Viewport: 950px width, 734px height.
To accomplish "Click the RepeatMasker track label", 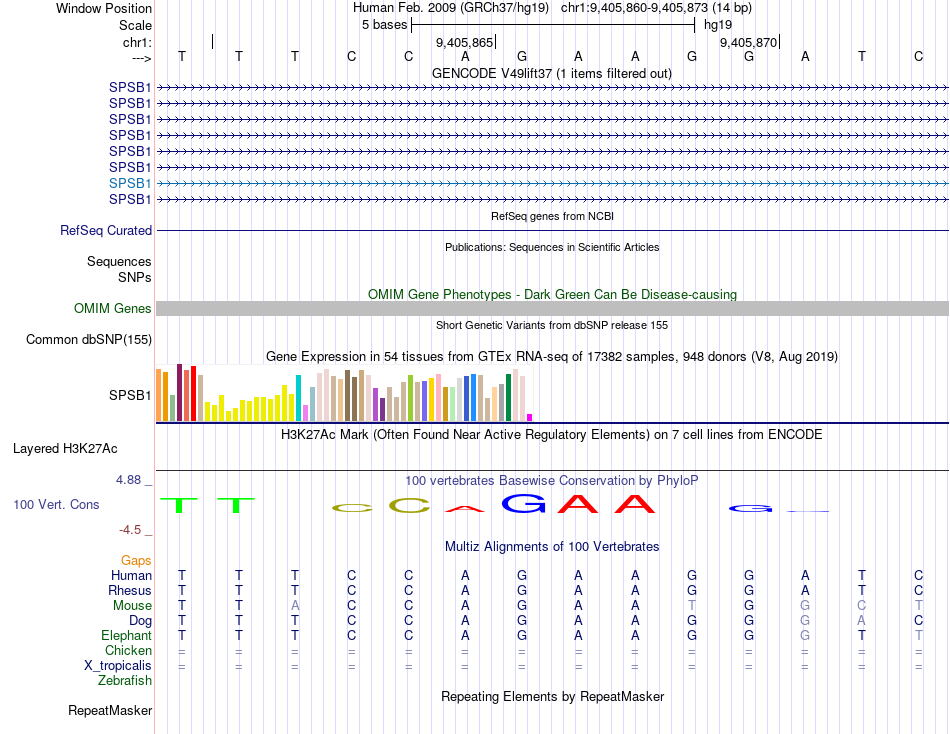I will pyautogui.click(x=110, y=710).
